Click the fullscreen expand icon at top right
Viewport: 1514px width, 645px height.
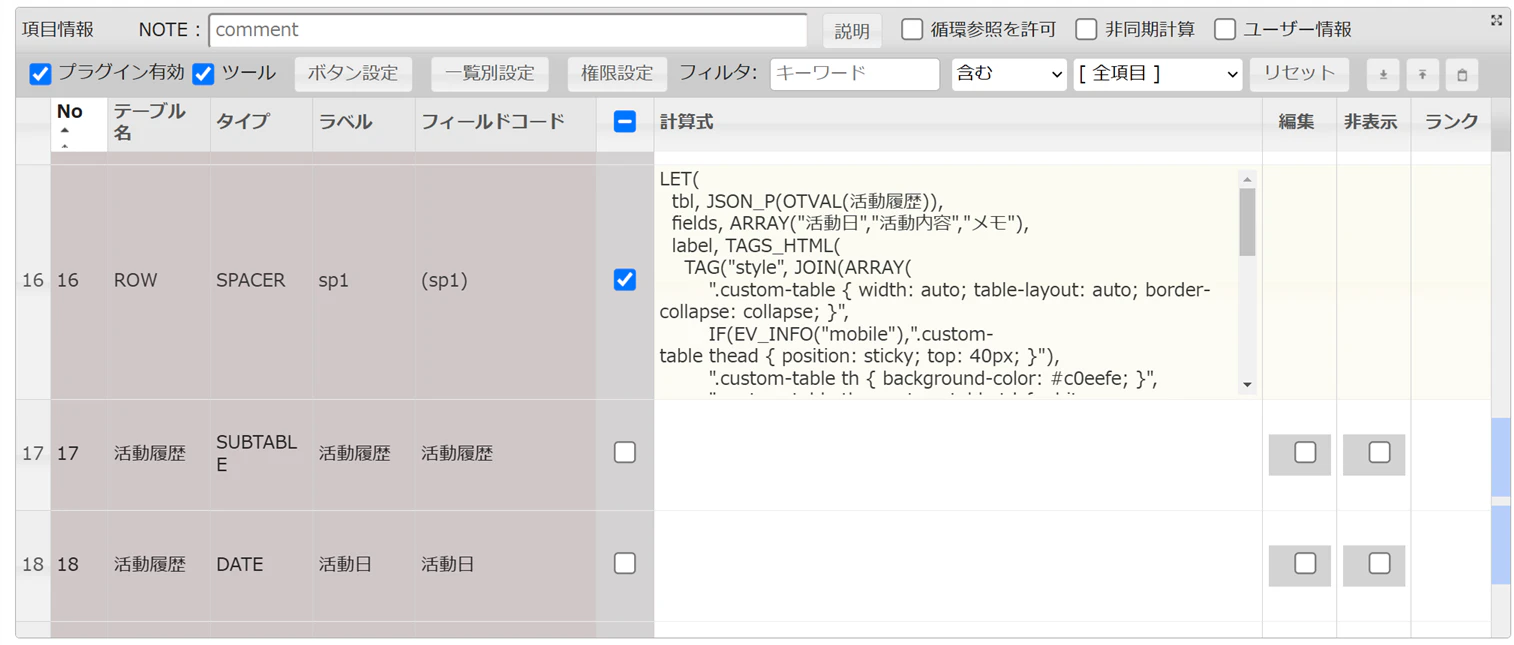coord(1496,20)
